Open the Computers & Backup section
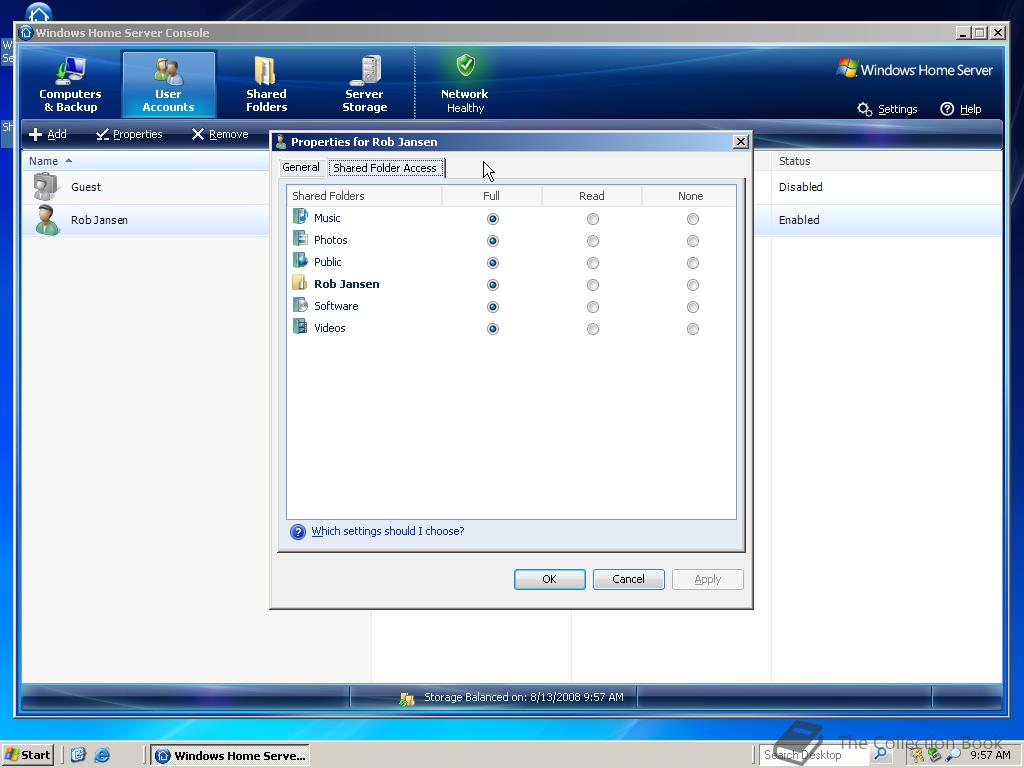The width and height of the screenshot is (1024, 768). (70, 84)
